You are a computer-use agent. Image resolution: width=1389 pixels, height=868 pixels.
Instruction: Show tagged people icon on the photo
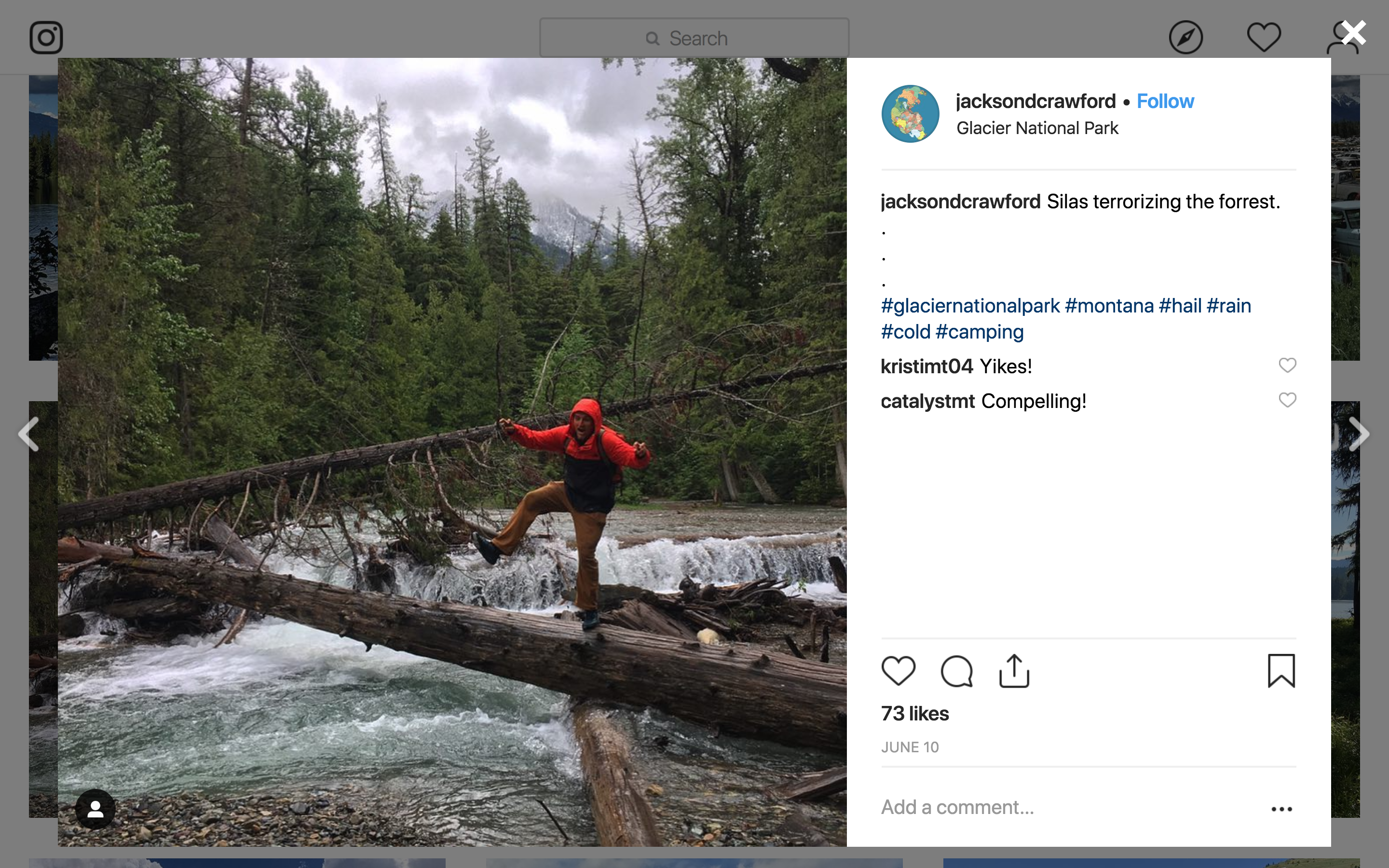tap(95, 810)
